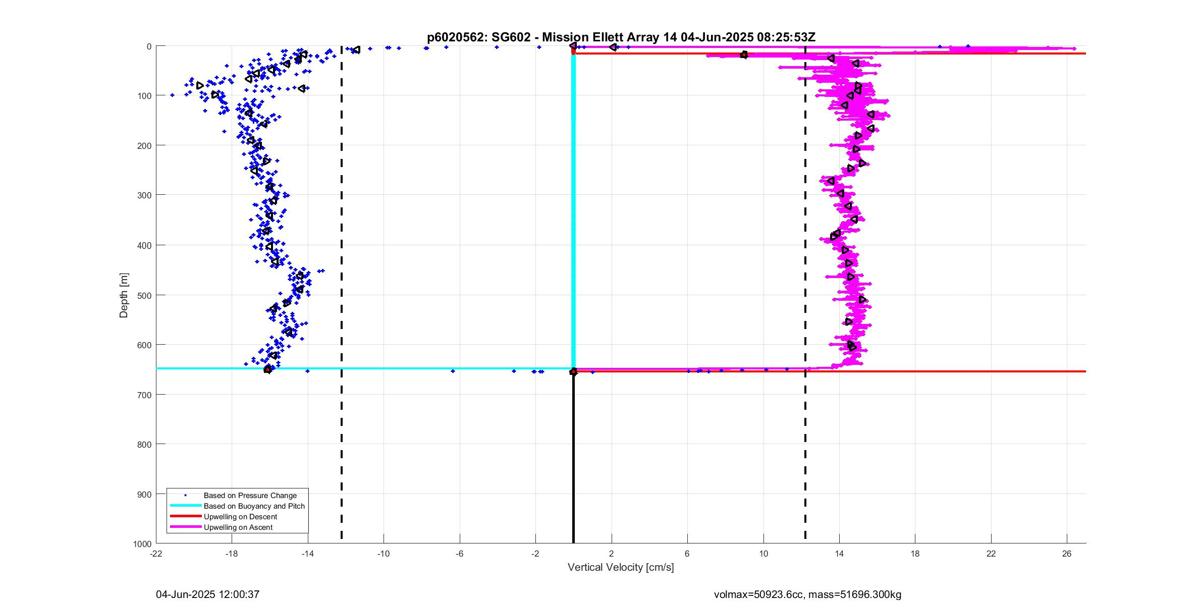
Task: Select the 'Vertical Velocity [cm/s]' x-axis label
Action: [621, 567]
